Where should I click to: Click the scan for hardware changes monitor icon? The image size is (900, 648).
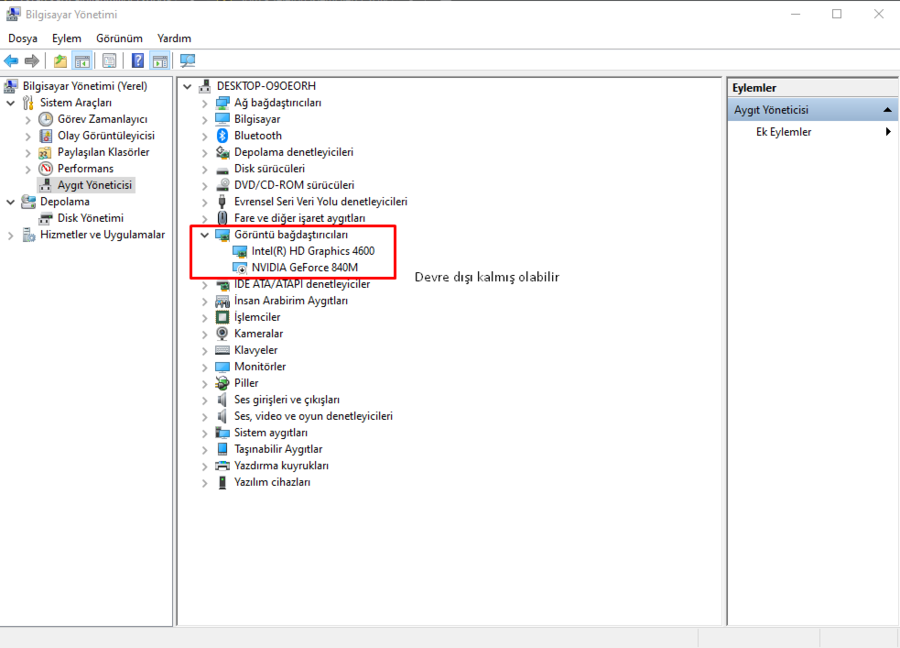(188, 61)
